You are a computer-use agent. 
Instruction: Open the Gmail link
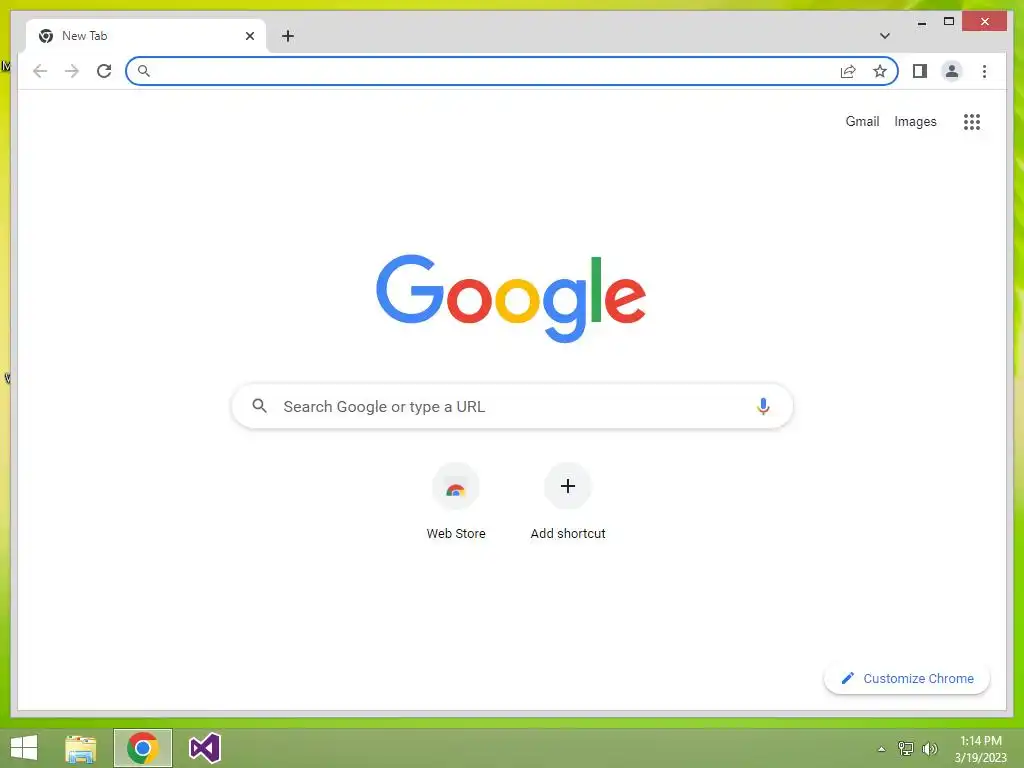(x=862, y=121)
